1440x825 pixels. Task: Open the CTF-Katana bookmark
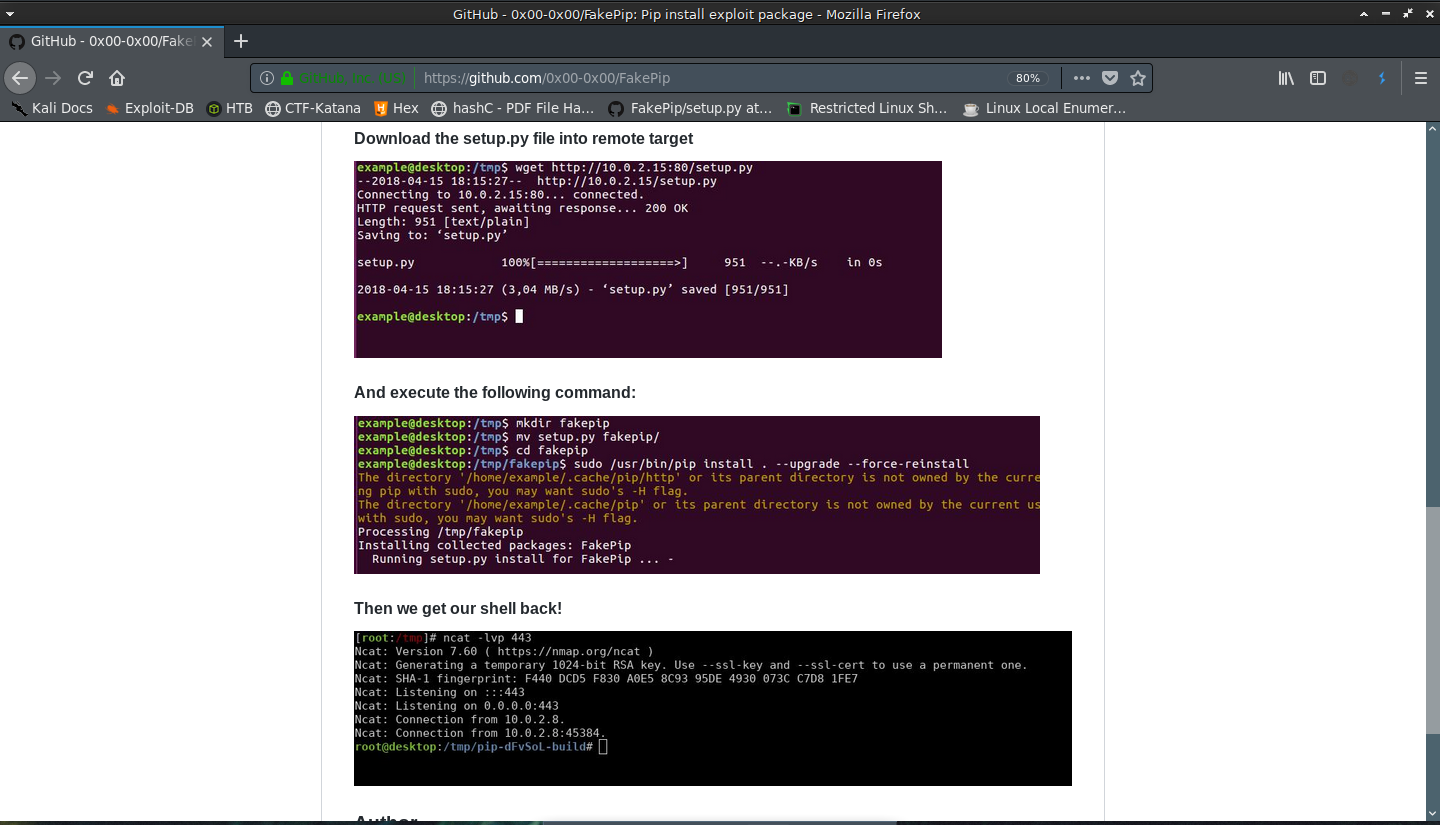(313, 108)
